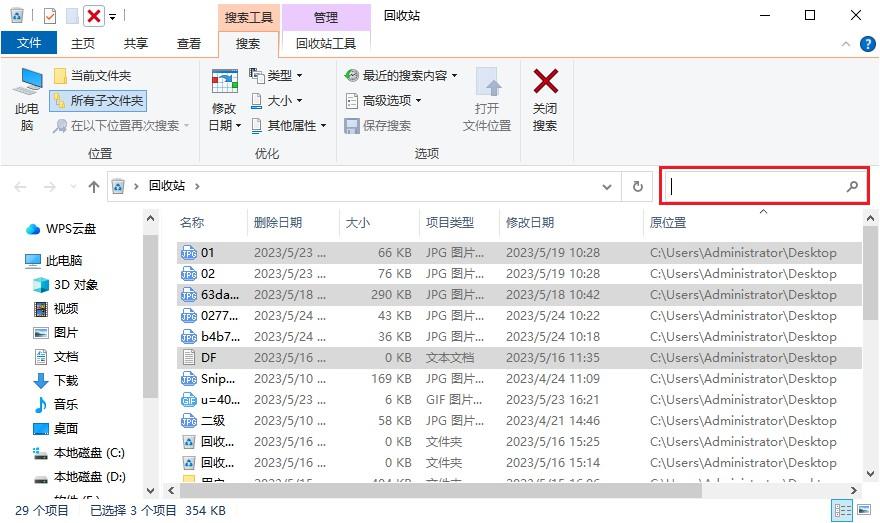Select the 63da... JPG file
This screenshot has width=880, height=523.
click(519, 295)
